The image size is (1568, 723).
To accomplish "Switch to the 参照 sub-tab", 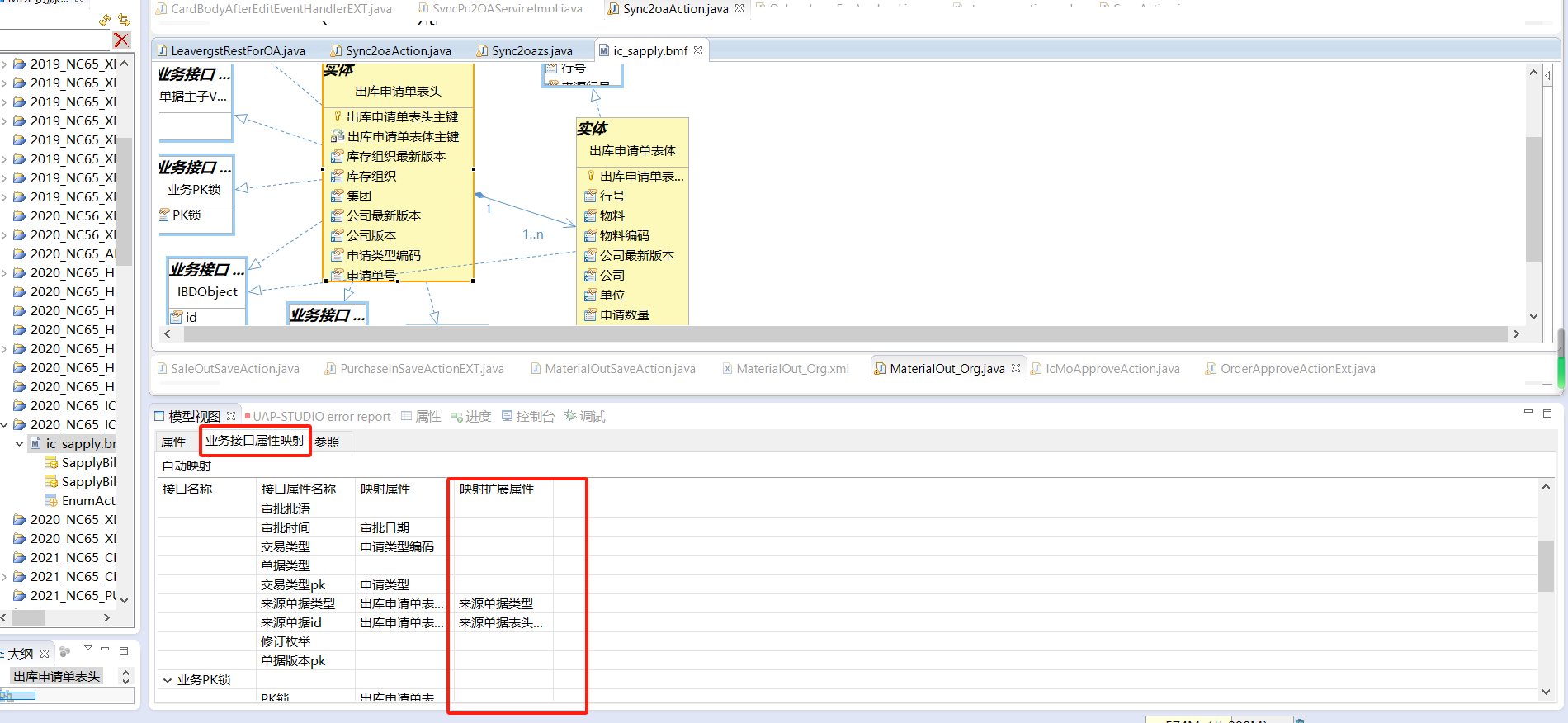I will (x=327, y=442).
